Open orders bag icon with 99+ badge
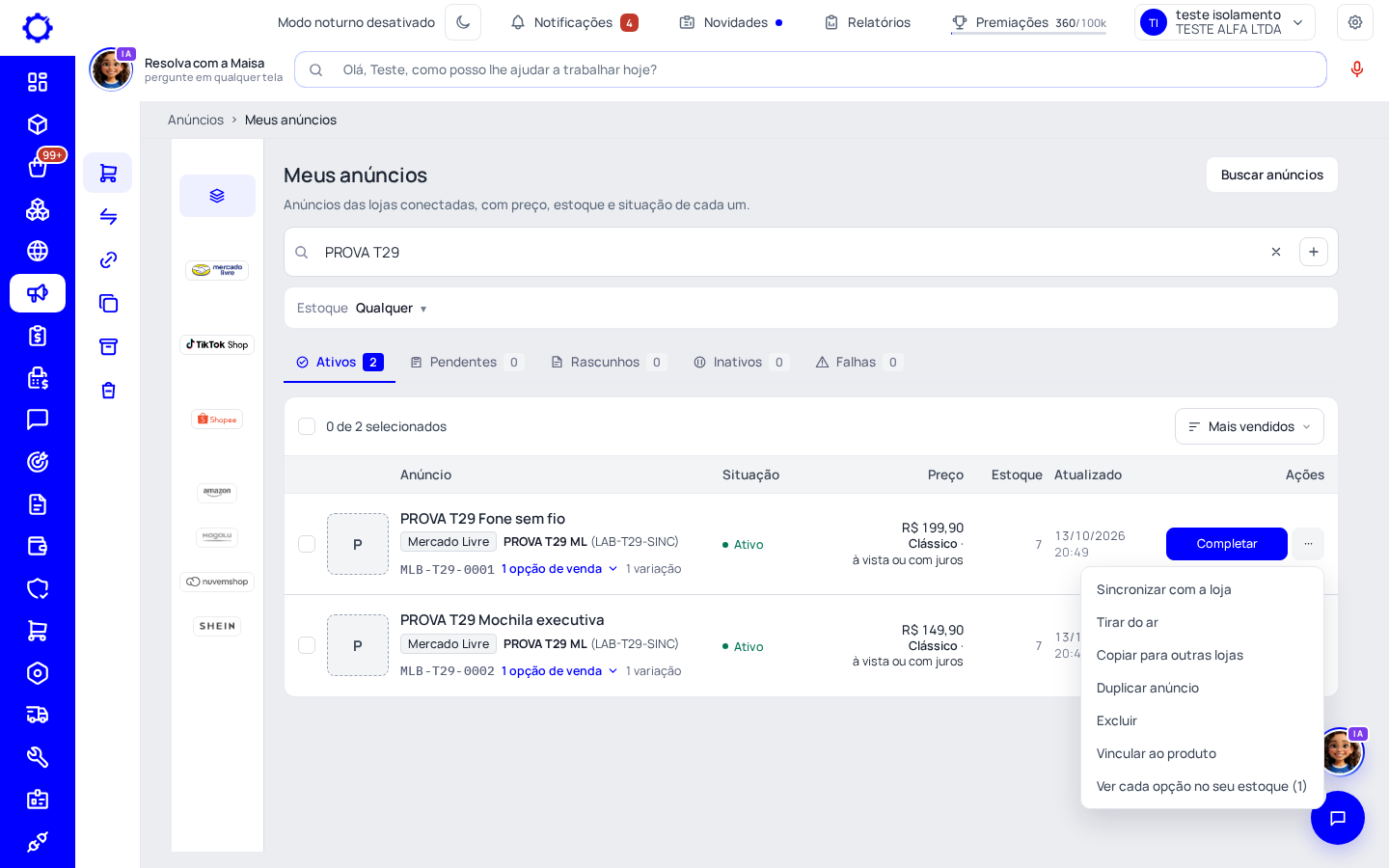 point(38,167)
